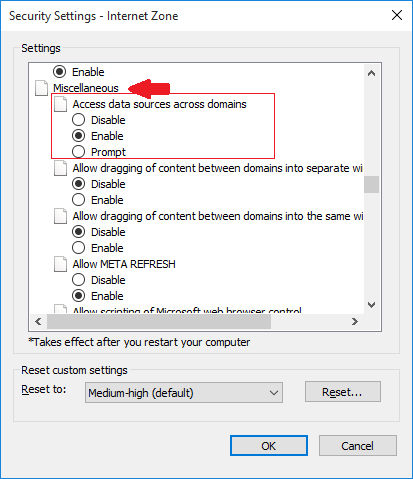Viewport: 413px width, 479px height.
Task: Click the Miscellaneous category page icon
Action: pos(42,88)
